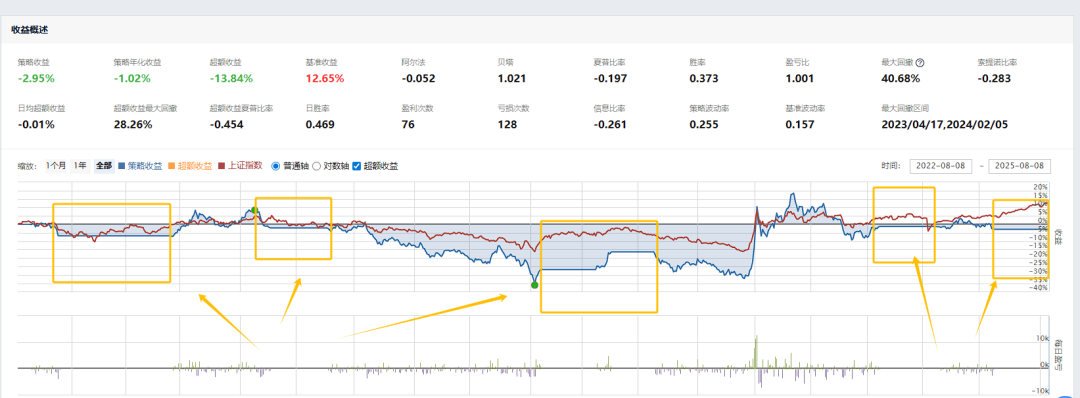Select the 对数轴 radio button
This screenshot has height=398, width=1080.
(317, 166)
